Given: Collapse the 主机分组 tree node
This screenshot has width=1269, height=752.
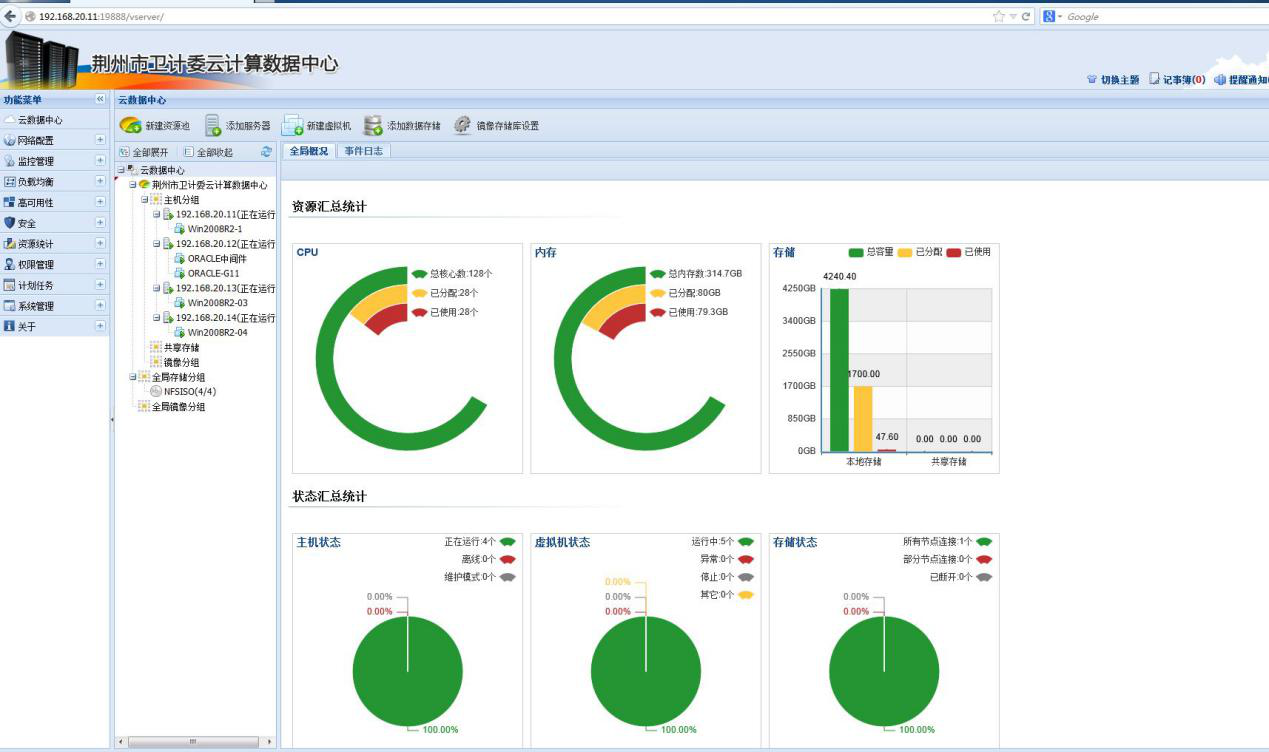Looking at the screenshot, I should 145,200.
